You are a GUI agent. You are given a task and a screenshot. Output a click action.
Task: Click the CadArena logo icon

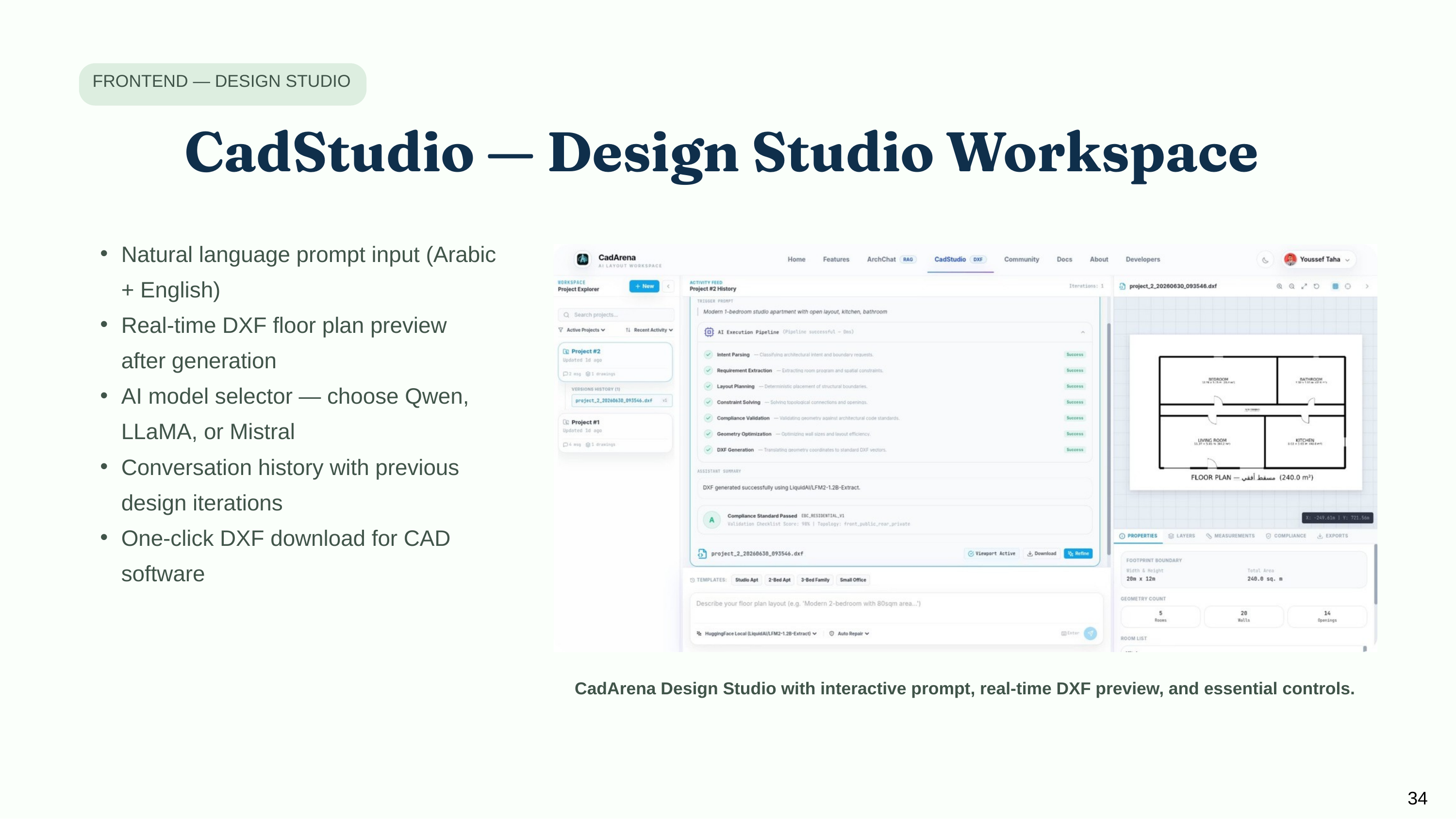point(582,260)
